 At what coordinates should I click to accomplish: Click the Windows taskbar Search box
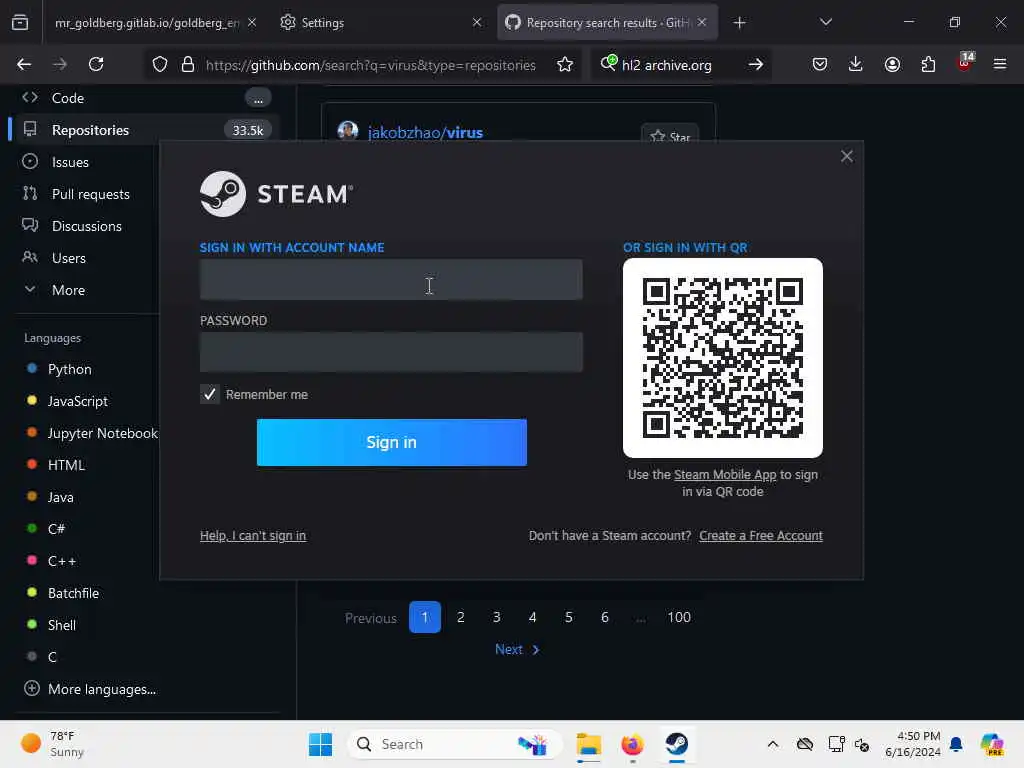(455, 744)
